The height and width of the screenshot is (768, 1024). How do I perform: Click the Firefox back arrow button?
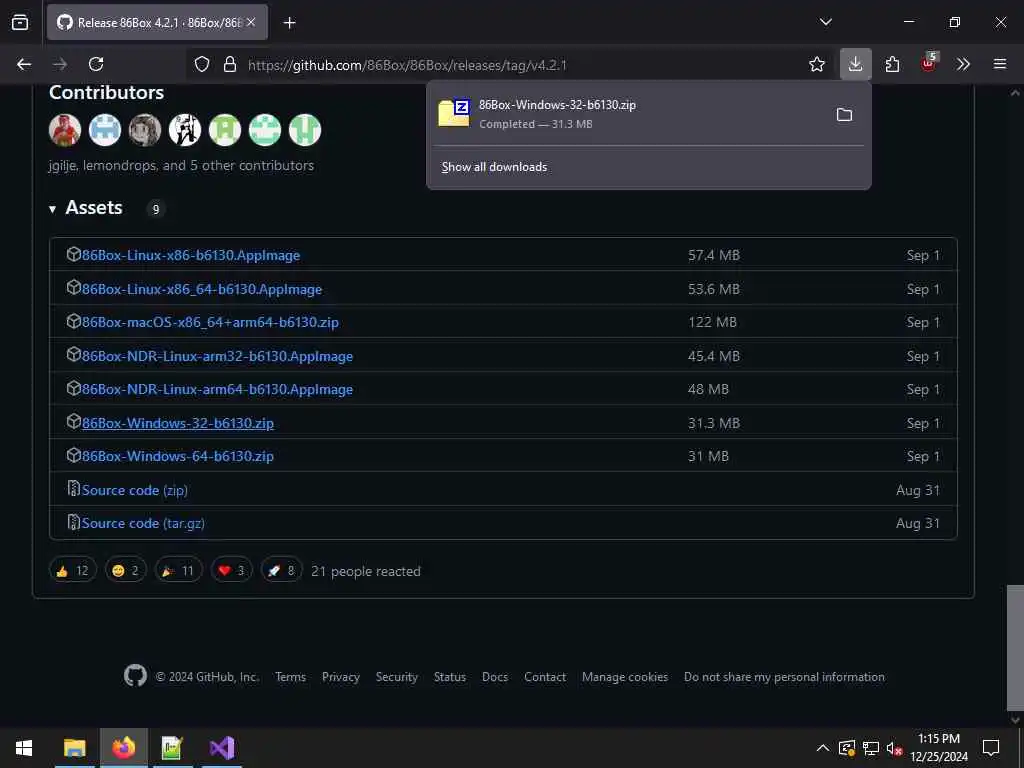coord(24,64)
